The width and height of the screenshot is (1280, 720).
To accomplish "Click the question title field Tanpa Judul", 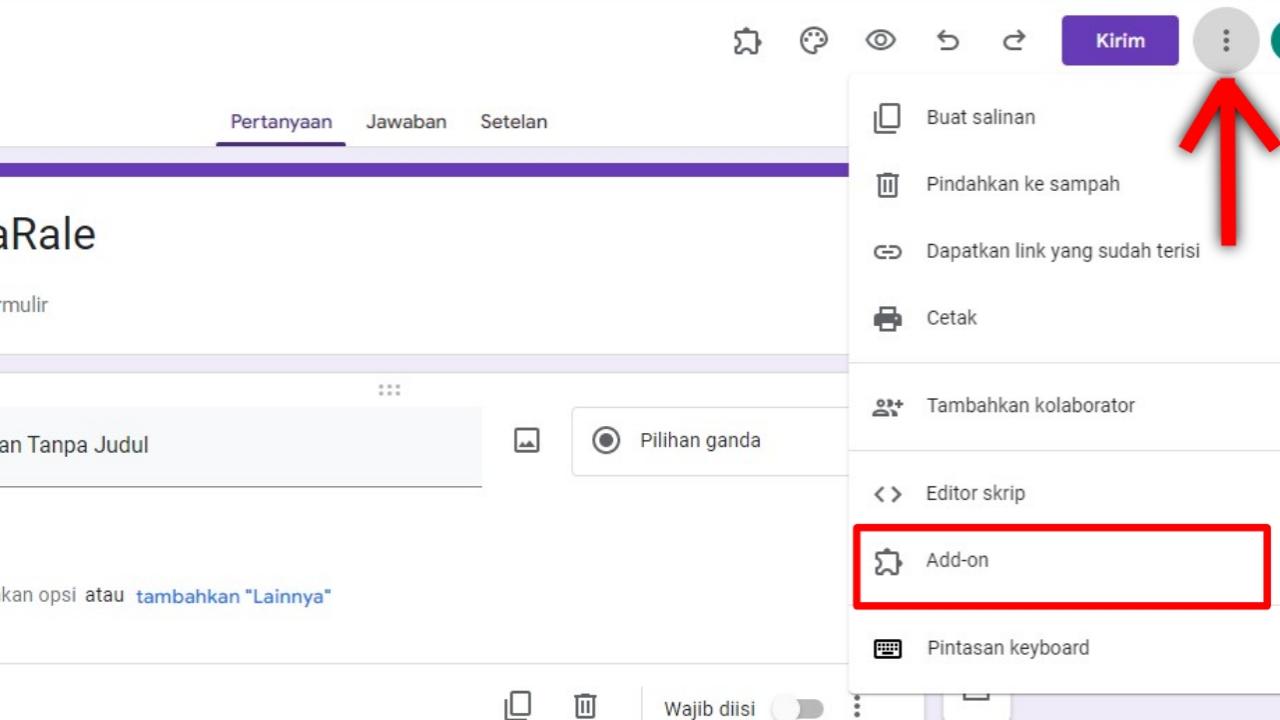I will tap(241, 446).
